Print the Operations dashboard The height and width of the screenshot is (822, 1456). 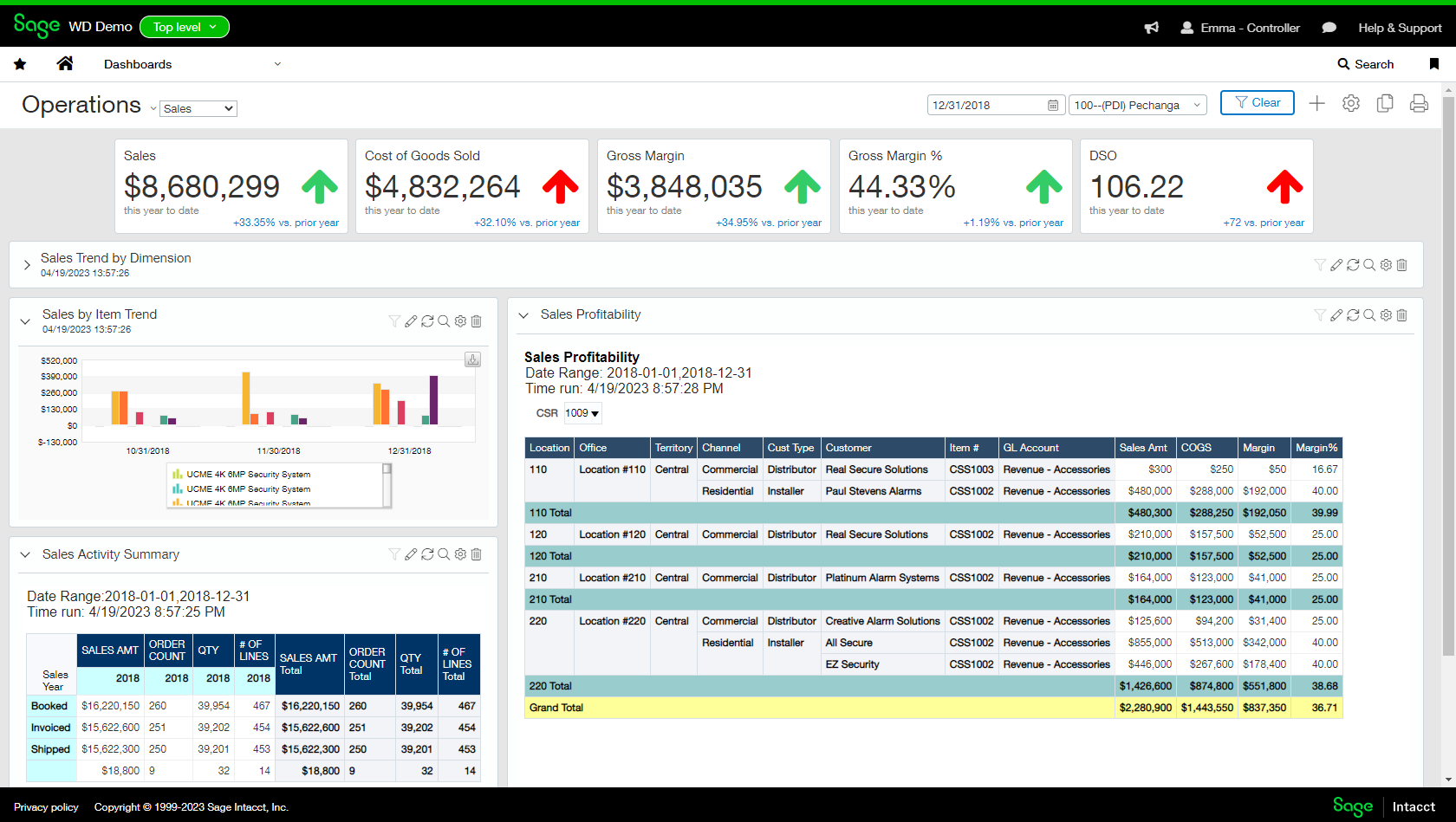click(1419, 103)
